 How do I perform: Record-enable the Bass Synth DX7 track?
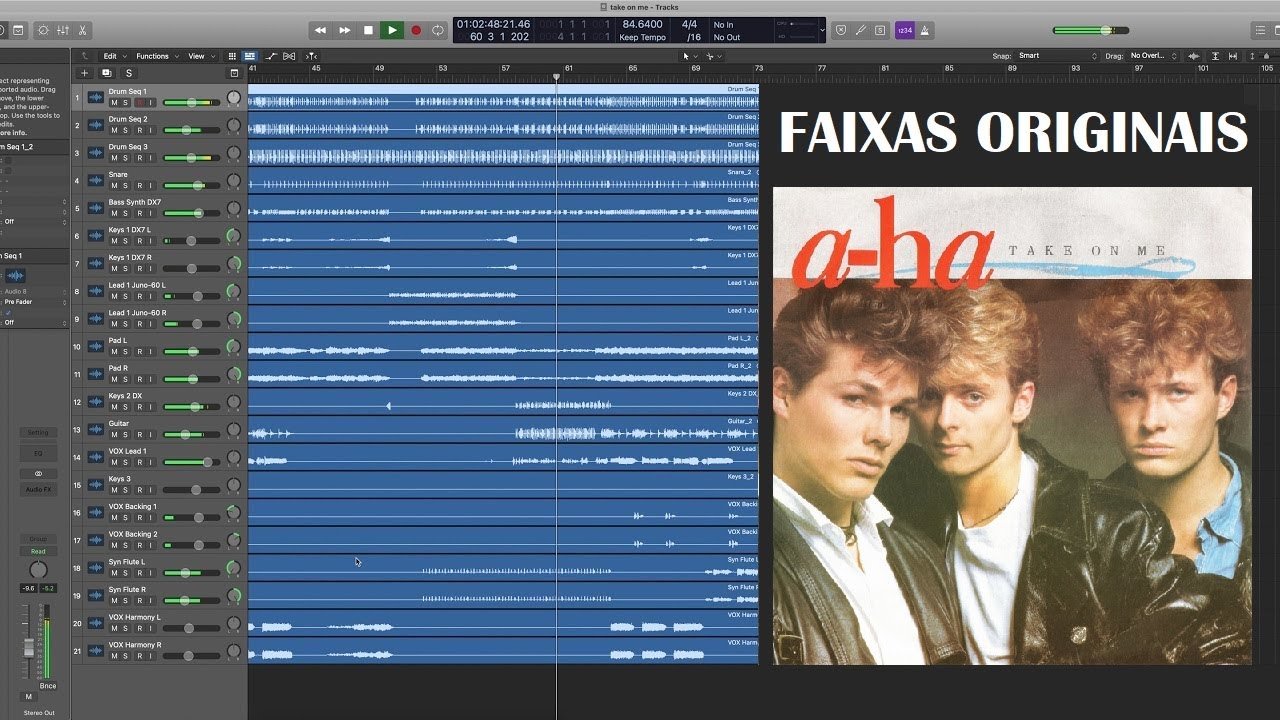(139, 213)
